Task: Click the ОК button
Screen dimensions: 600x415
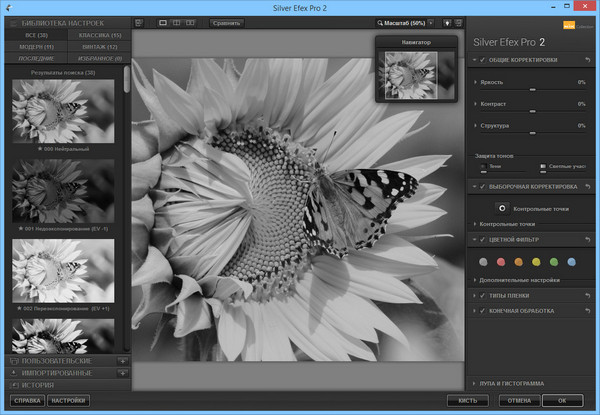Action: (563, 400)
